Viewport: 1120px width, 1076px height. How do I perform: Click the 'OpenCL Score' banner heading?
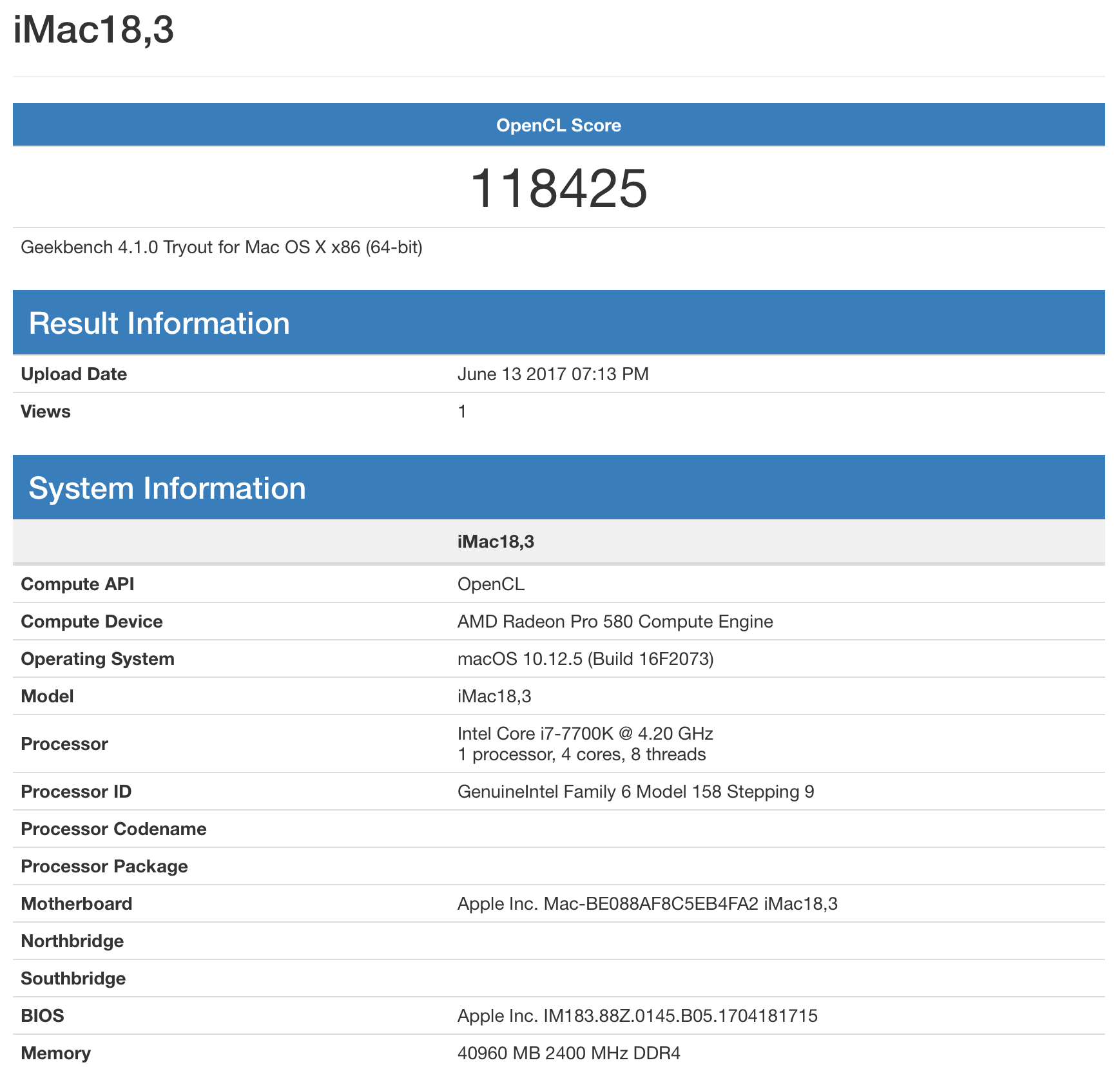point(559,125)
